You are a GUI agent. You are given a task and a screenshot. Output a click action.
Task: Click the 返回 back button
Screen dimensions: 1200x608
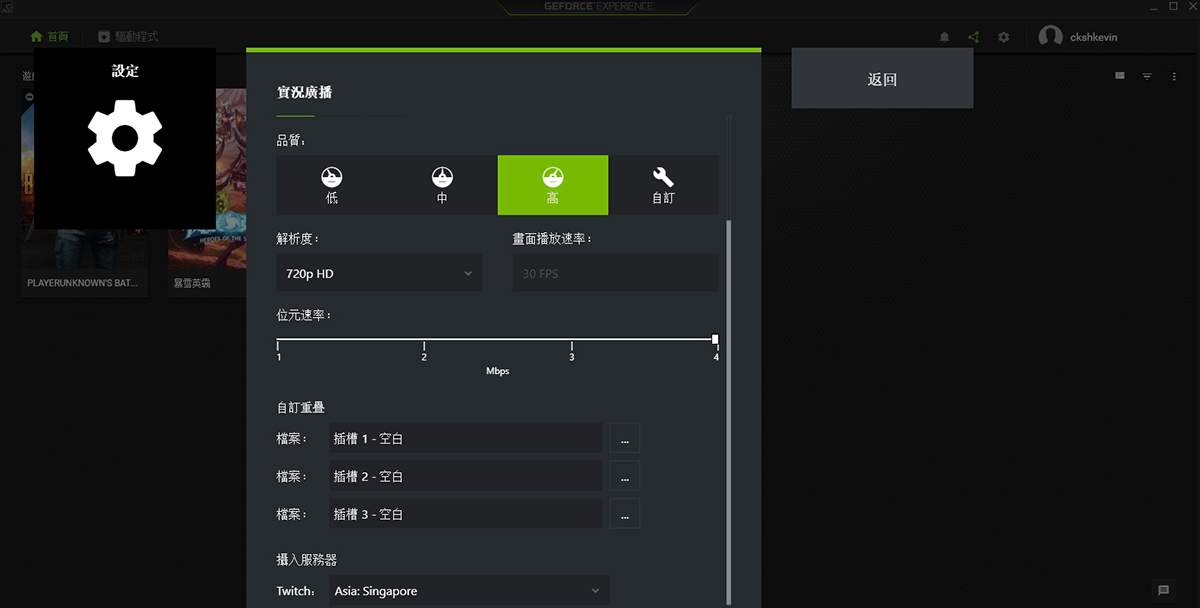(882, 79)
